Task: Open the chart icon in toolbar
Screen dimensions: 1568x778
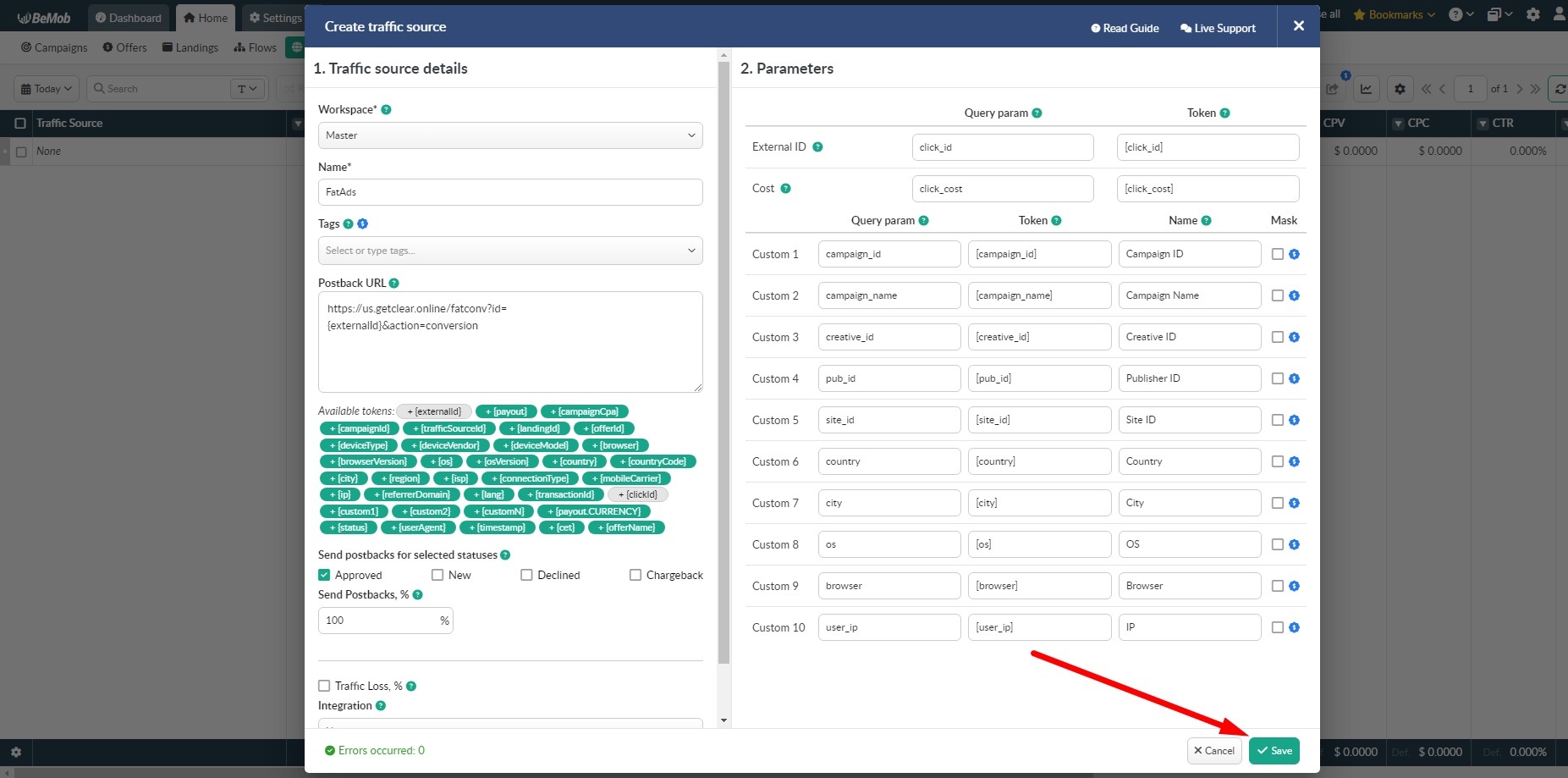Action: (1366, 89)
